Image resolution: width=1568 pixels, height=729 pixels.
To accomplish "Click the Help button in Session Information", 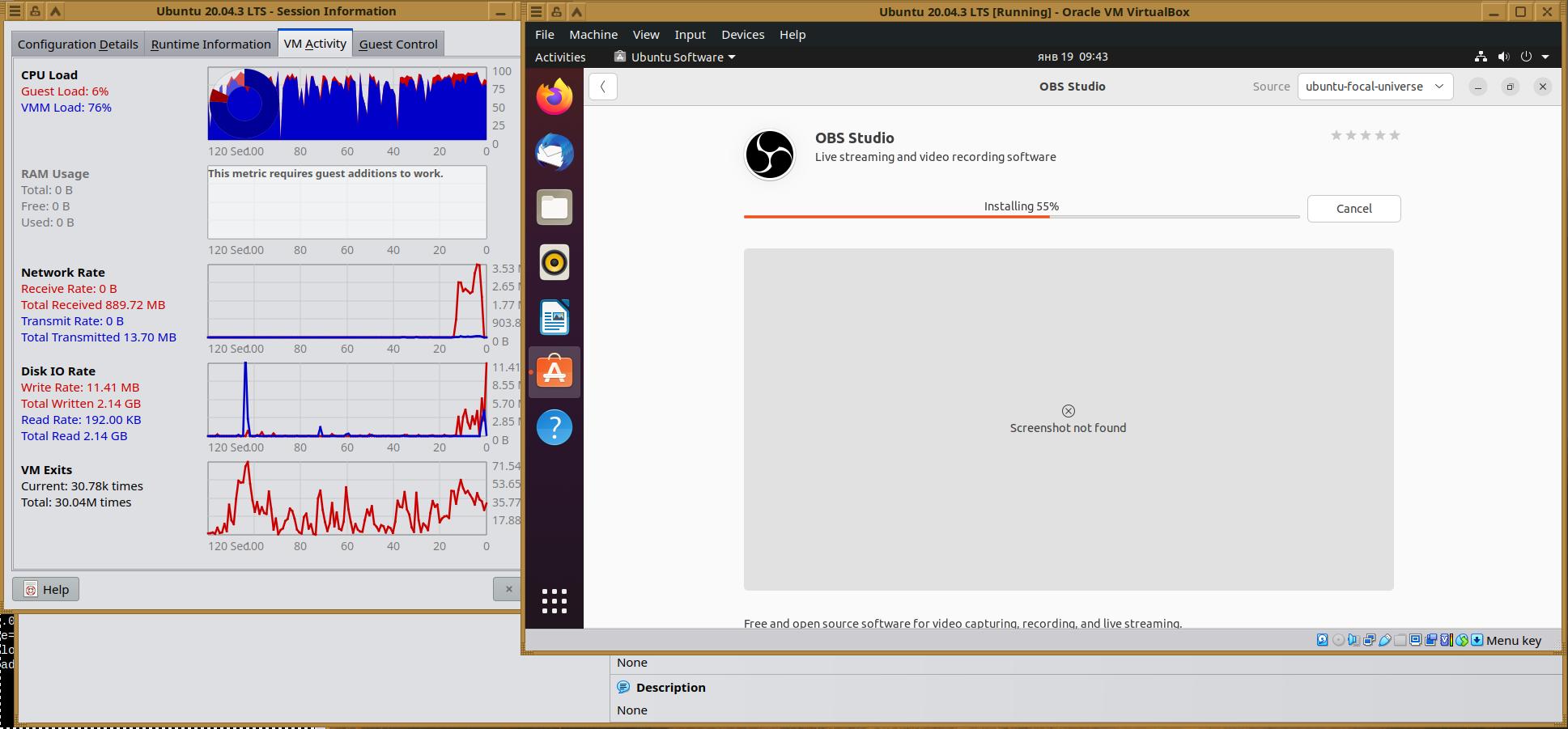I will click(x=46, y=589).
